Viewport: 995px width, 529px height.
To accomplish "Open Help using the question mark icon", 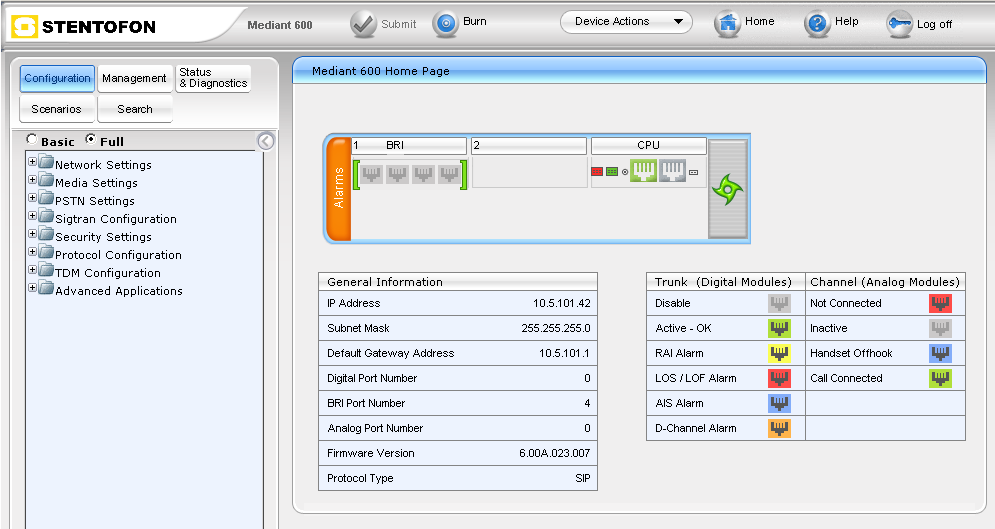I will 817,23.
